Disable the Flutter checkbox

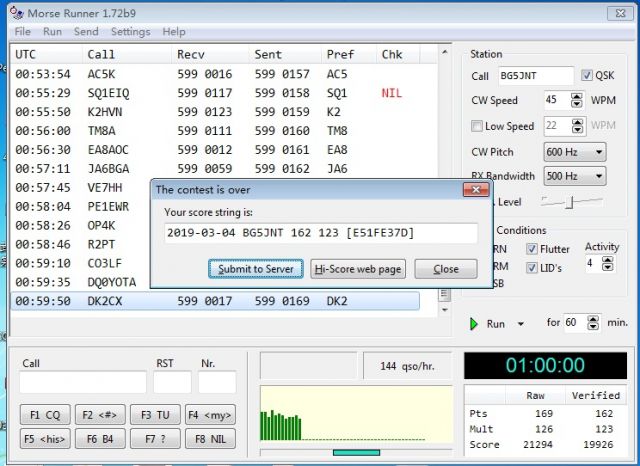tap(531, 249)
